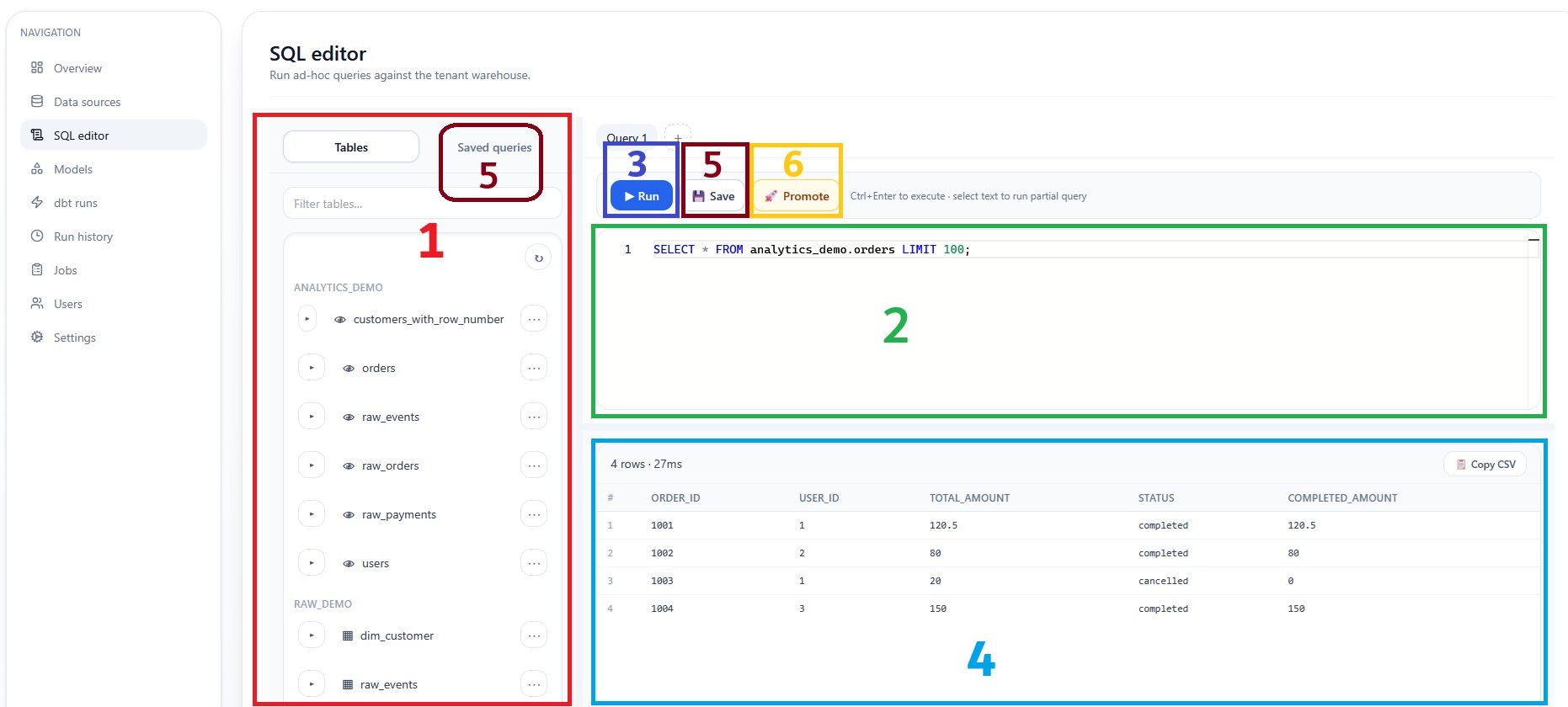Click into the SQL query editor text

(x=812, y=249)
